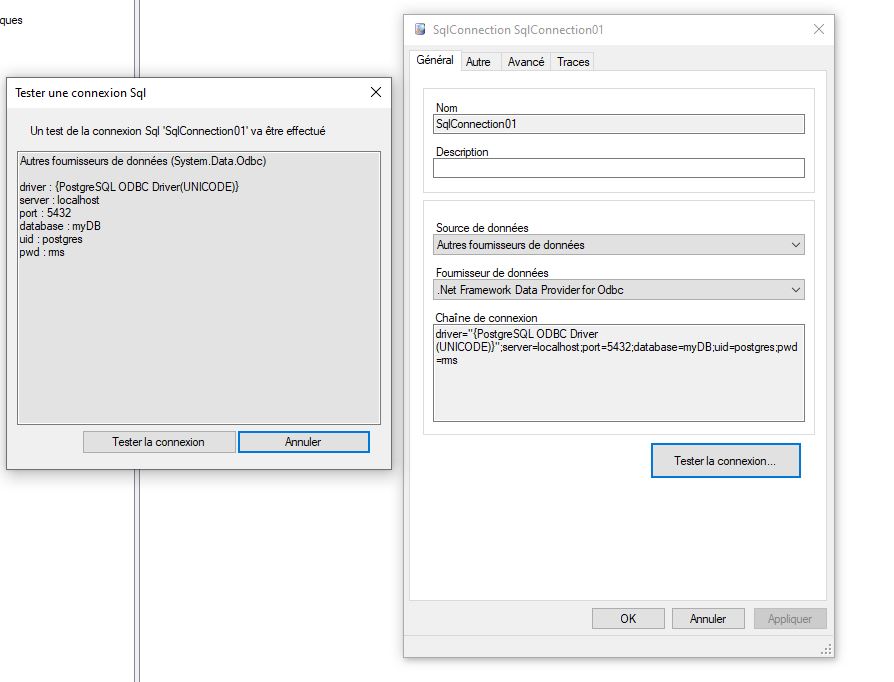Cancel the connection test dialog with Annuler
Viewport: 894px width, 682px height.
(x=304, y=442)
